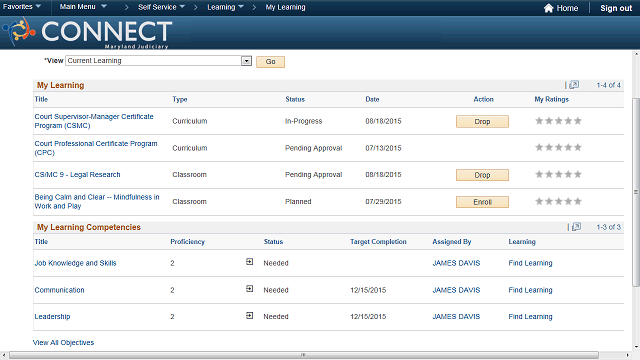Expand the Favorites menu
The image size is (640, 360).
coord(22,7)
